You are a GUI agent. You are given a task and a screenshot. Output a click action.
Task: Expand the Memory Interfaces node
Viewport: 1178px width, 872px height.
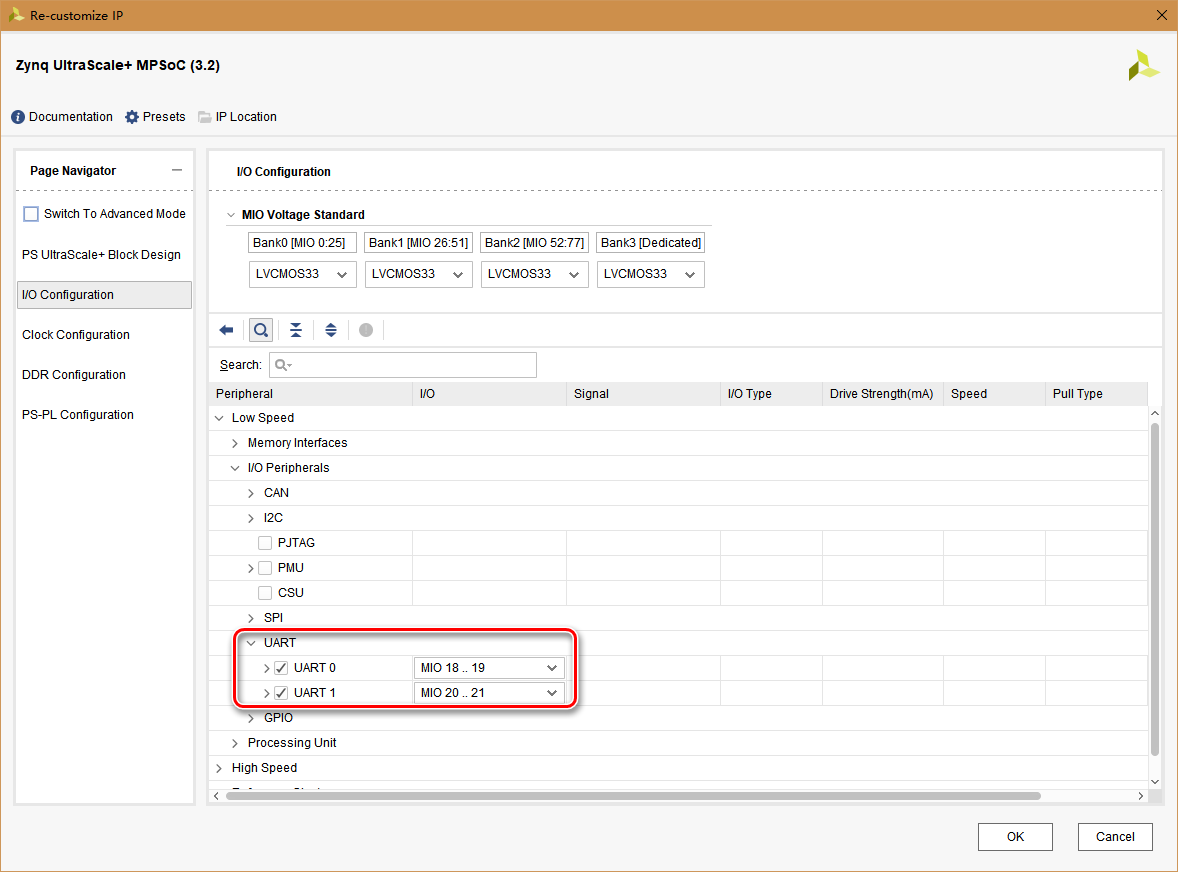[x=235, y=443]
